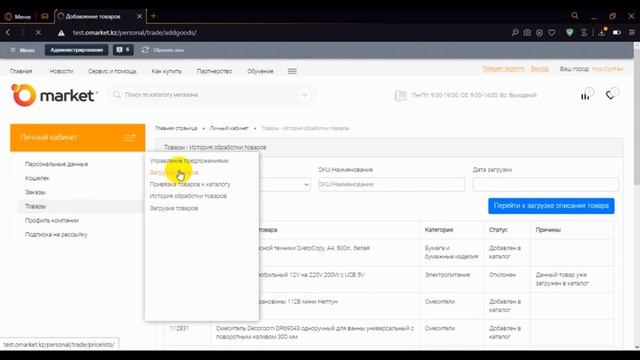This screenshot has height=360, width=640.
Task: Click the Выход link in header
Action: pos(540,69)
